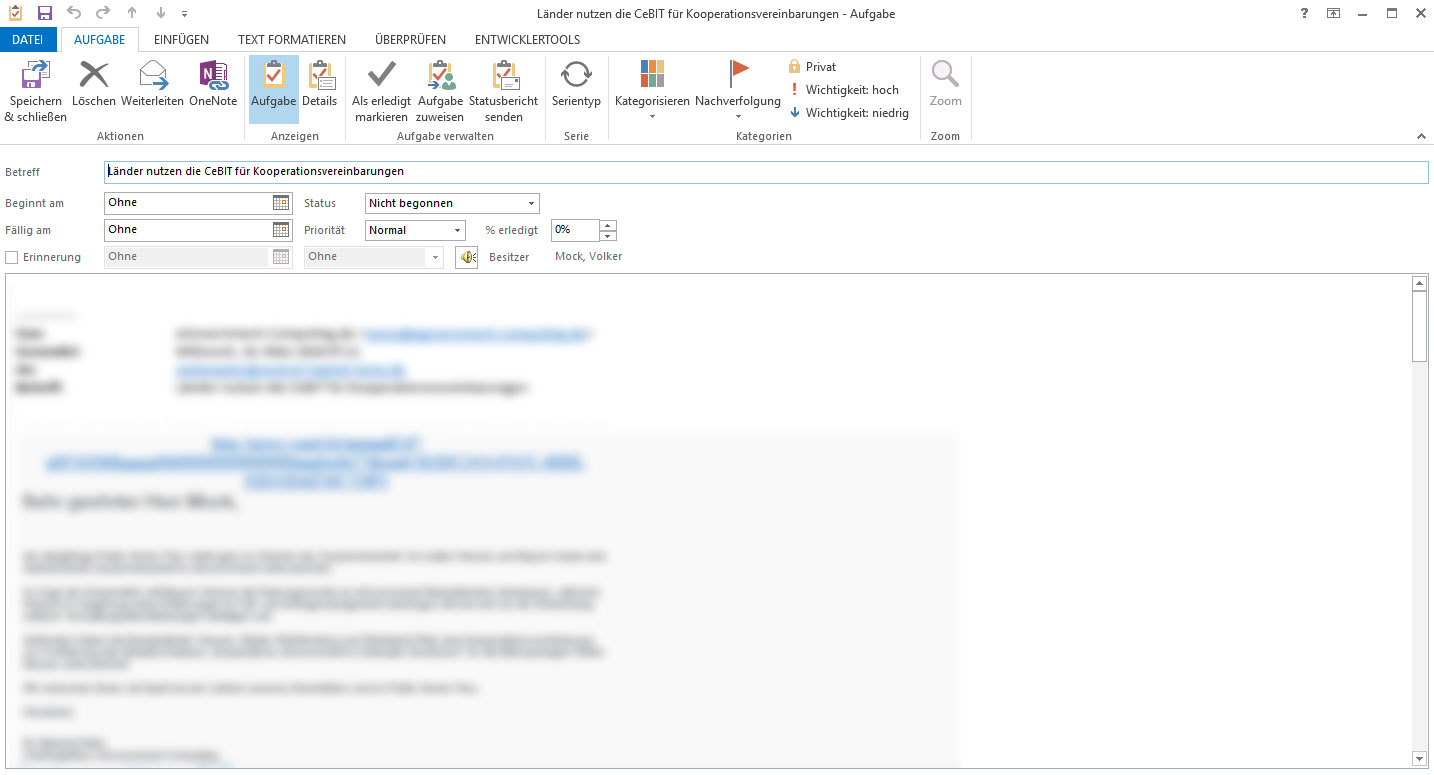
Task: Click the Redo arrow in quick access toolbar
Action: [x=103, y=13]
